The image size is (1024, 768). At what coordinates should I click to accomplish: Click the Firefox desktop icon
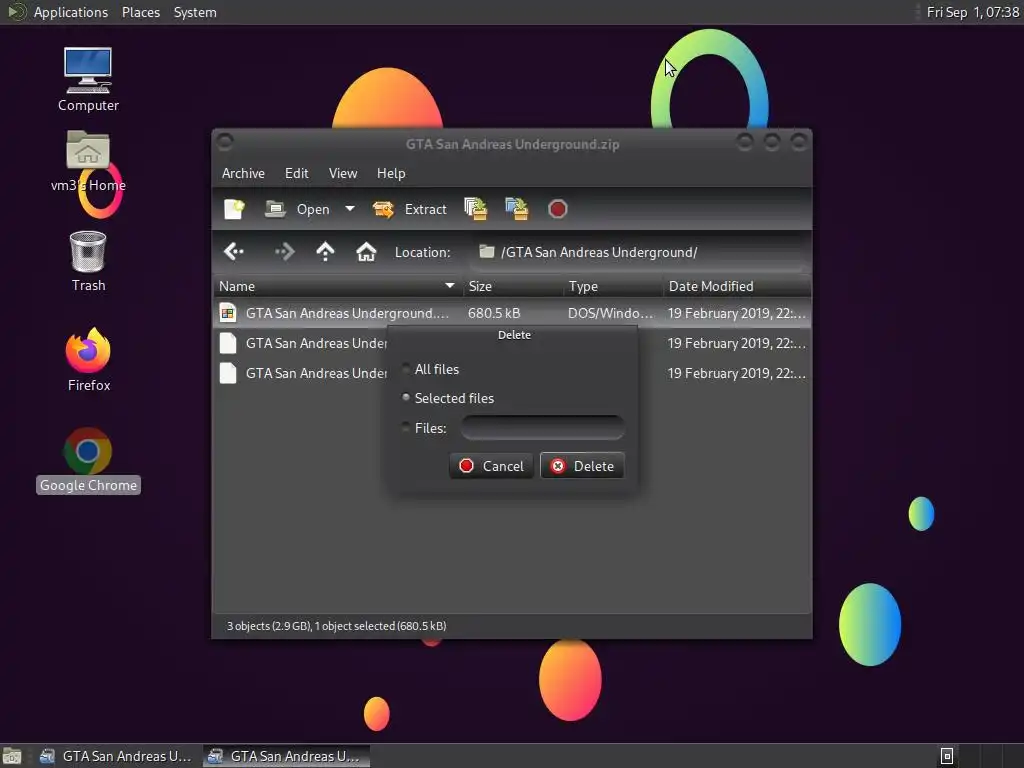[88, 359]
